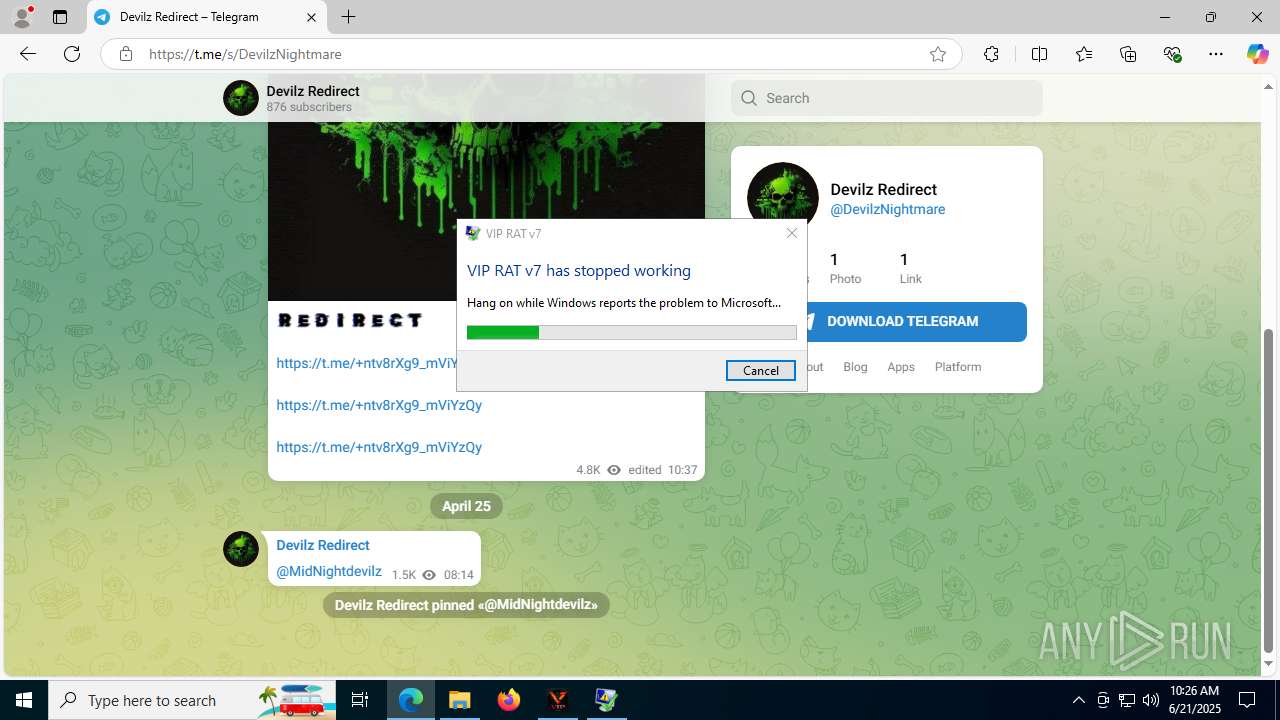This screenshot has width=1280, height=720.
Task: Select the Devilz Redirect – Telegram tab
Action: [207, 17]
